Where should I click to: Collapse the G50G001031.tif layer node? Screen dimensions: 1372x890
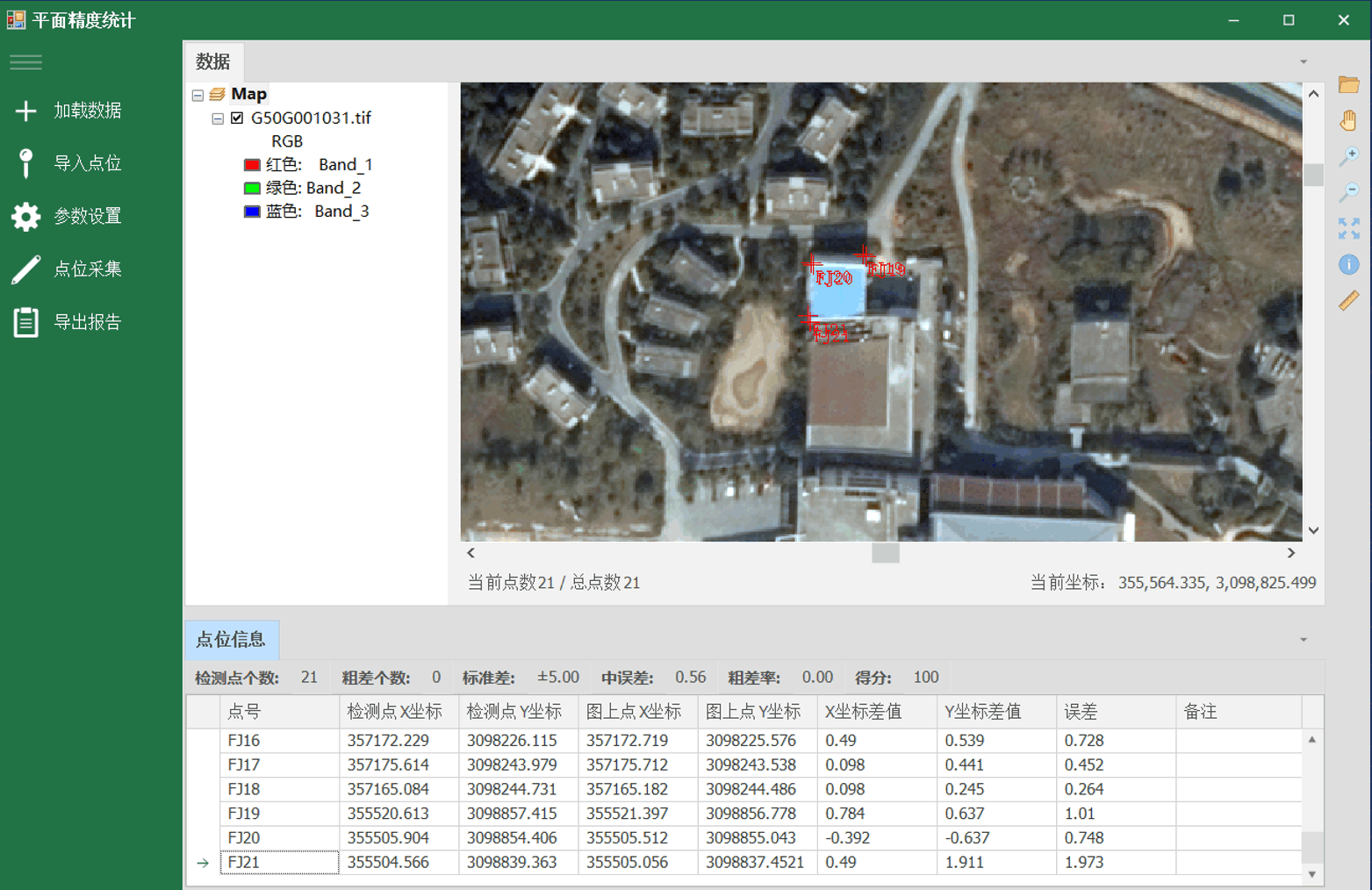218,118
